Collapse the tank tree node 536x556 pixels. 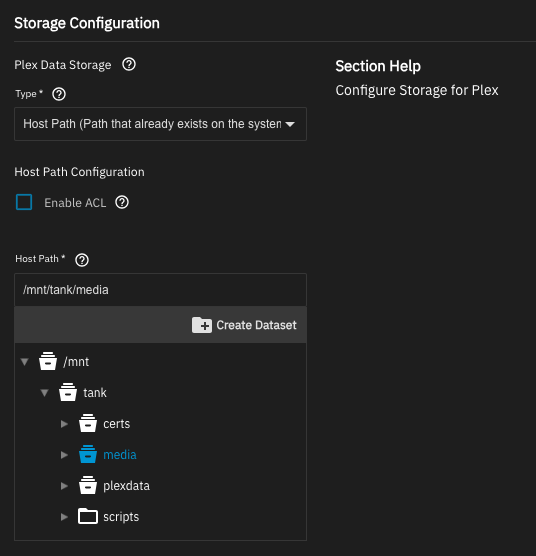(x=44, y=393)
